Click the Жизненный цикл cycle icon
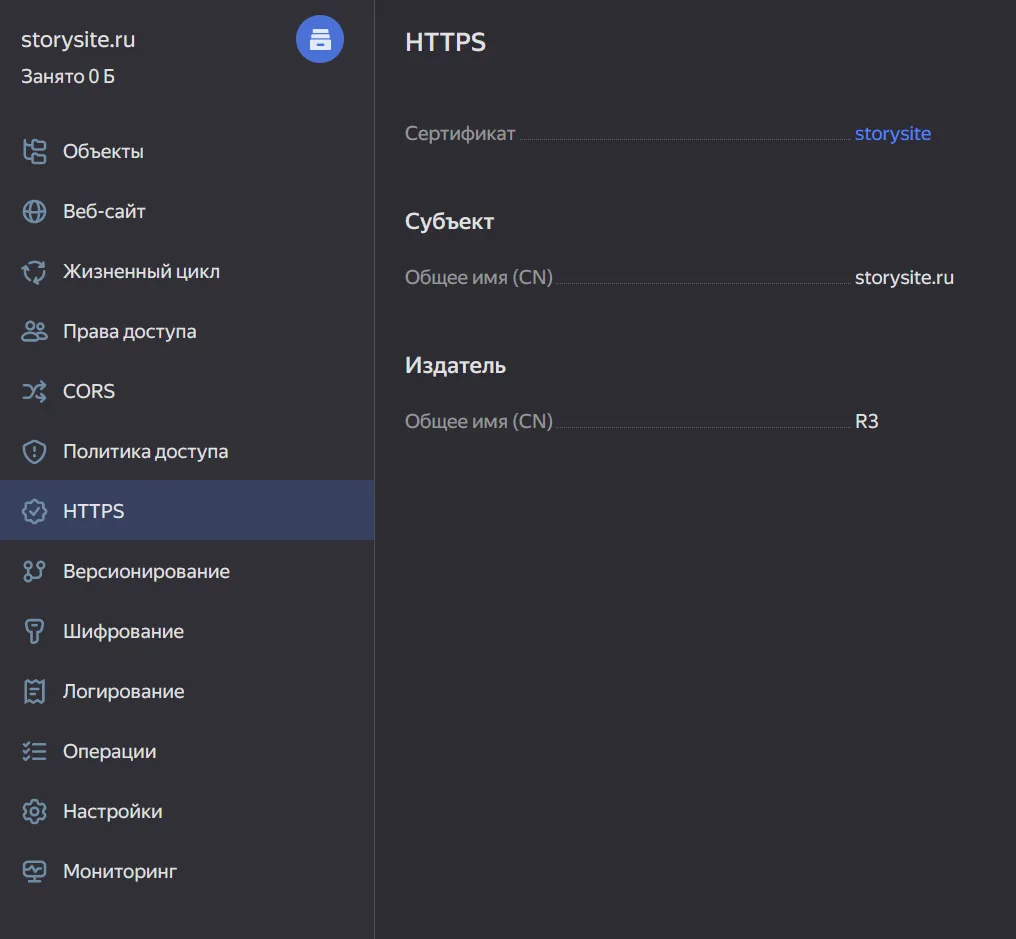This screenshot has height=939, width=1016. 35,272
